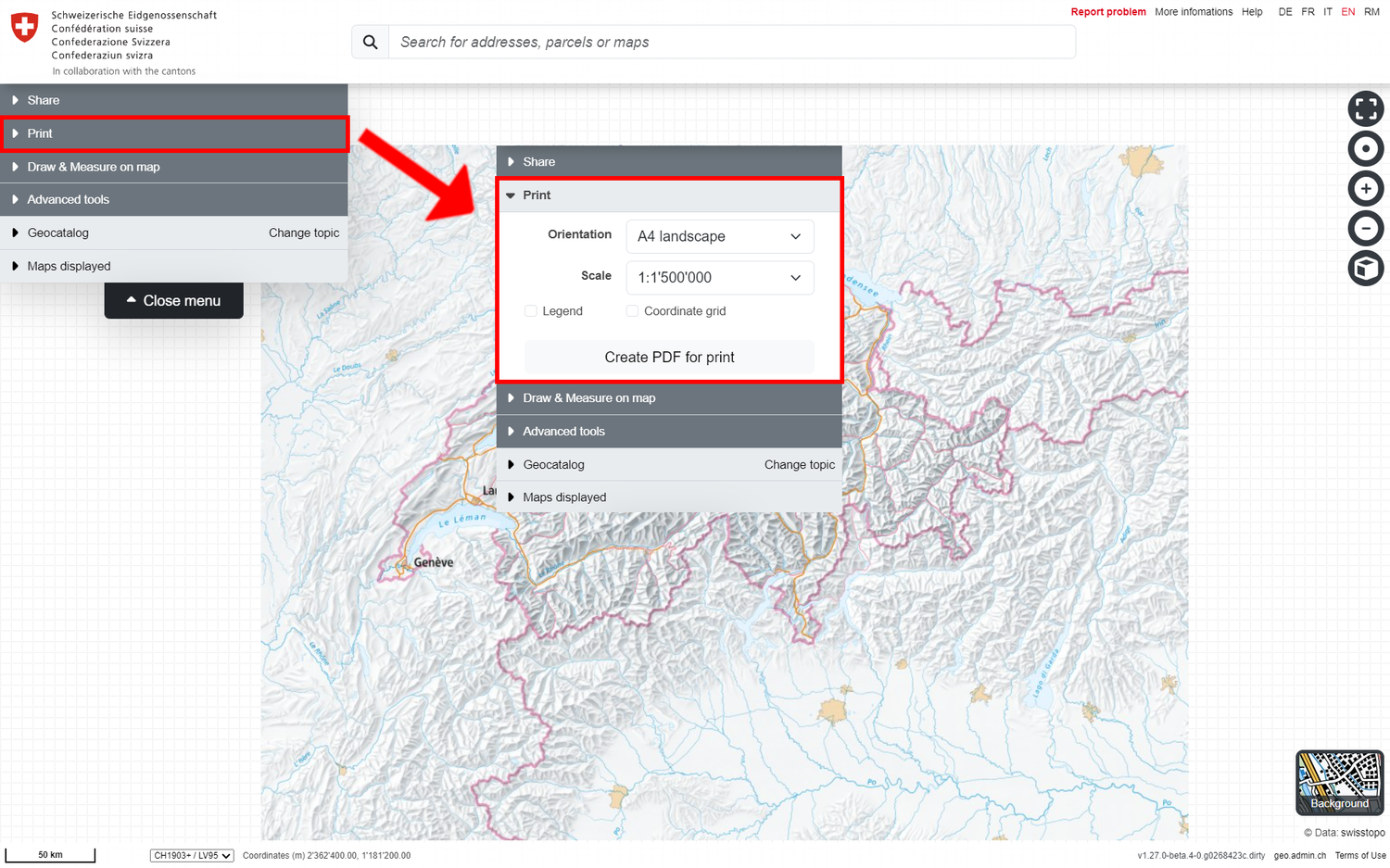This screenshot has width=1390, height=868.
Task: Tick the Coordinate grid checkbox
Action: pos(632,311)
